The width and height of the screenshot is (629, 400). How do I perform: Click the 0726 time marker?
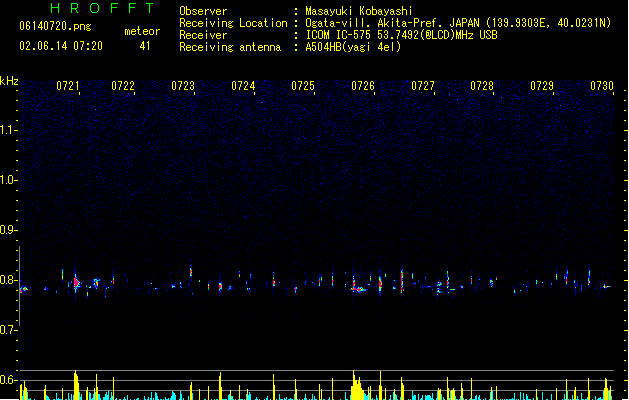point(363,86)
